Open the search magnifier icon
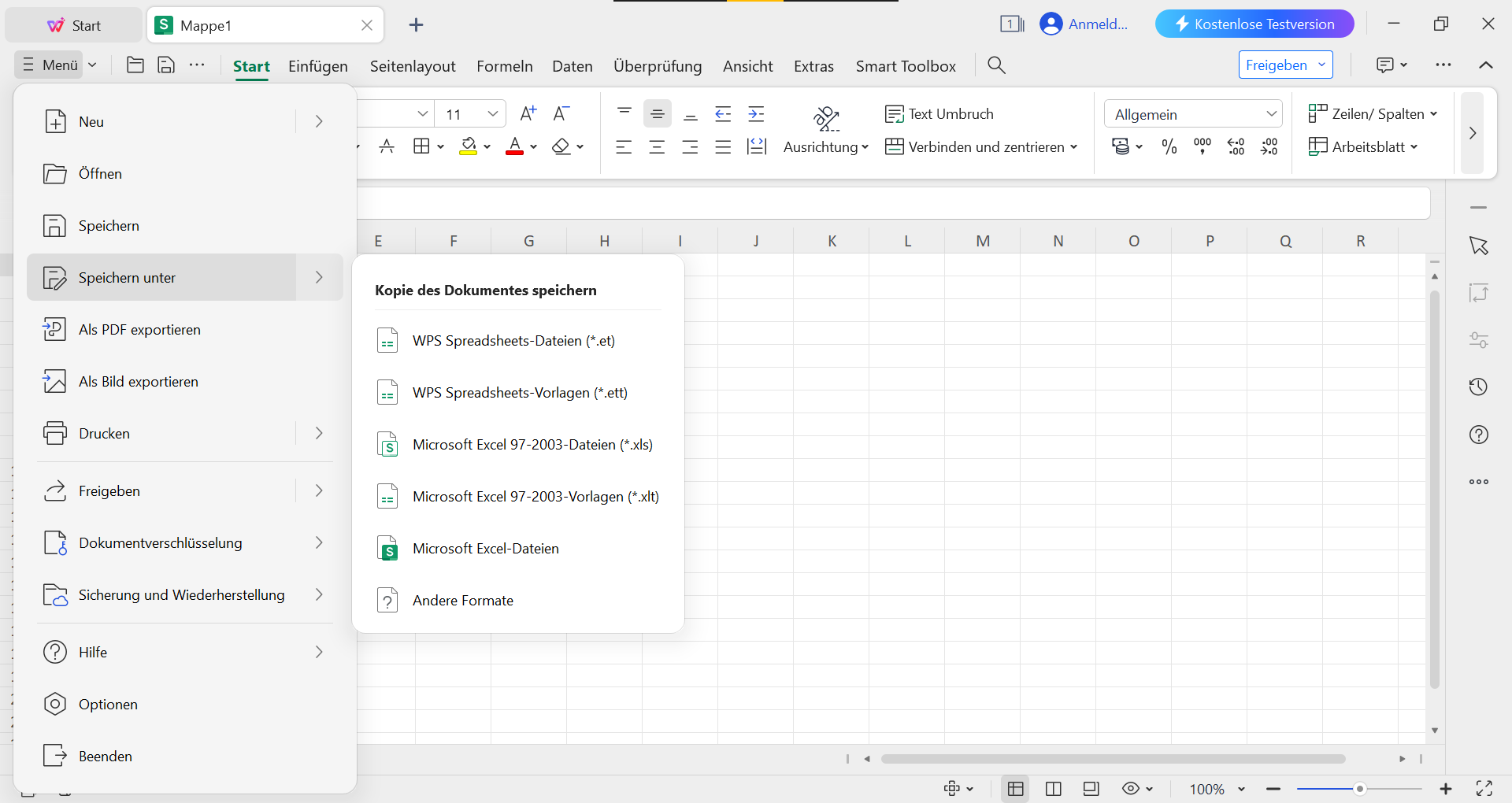 pos(995,65)
